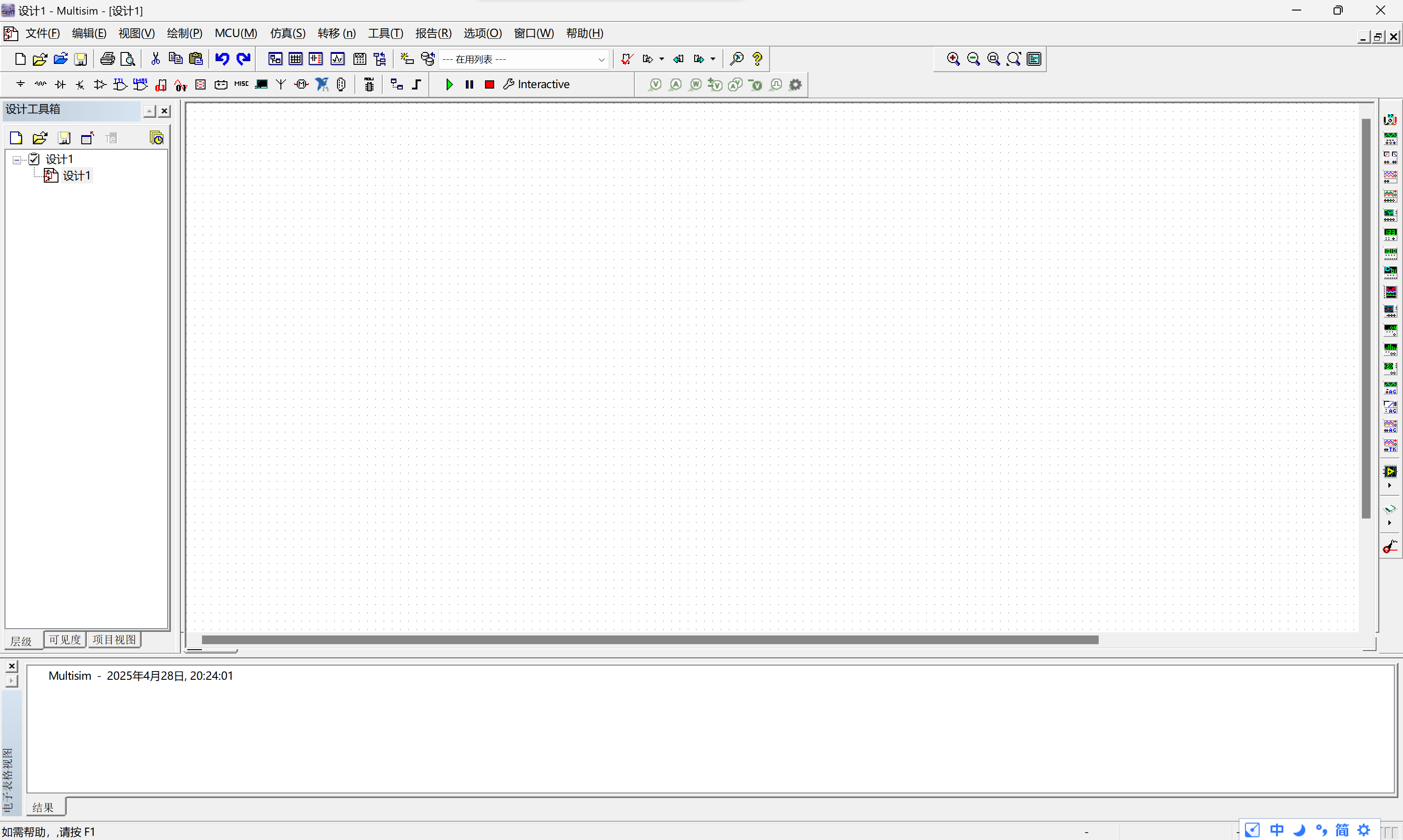The height and width of the screenshot is (840, 1403).
Task: Toggle the 设计1 root checkbox in tree
Action: (x=34, y=159)
